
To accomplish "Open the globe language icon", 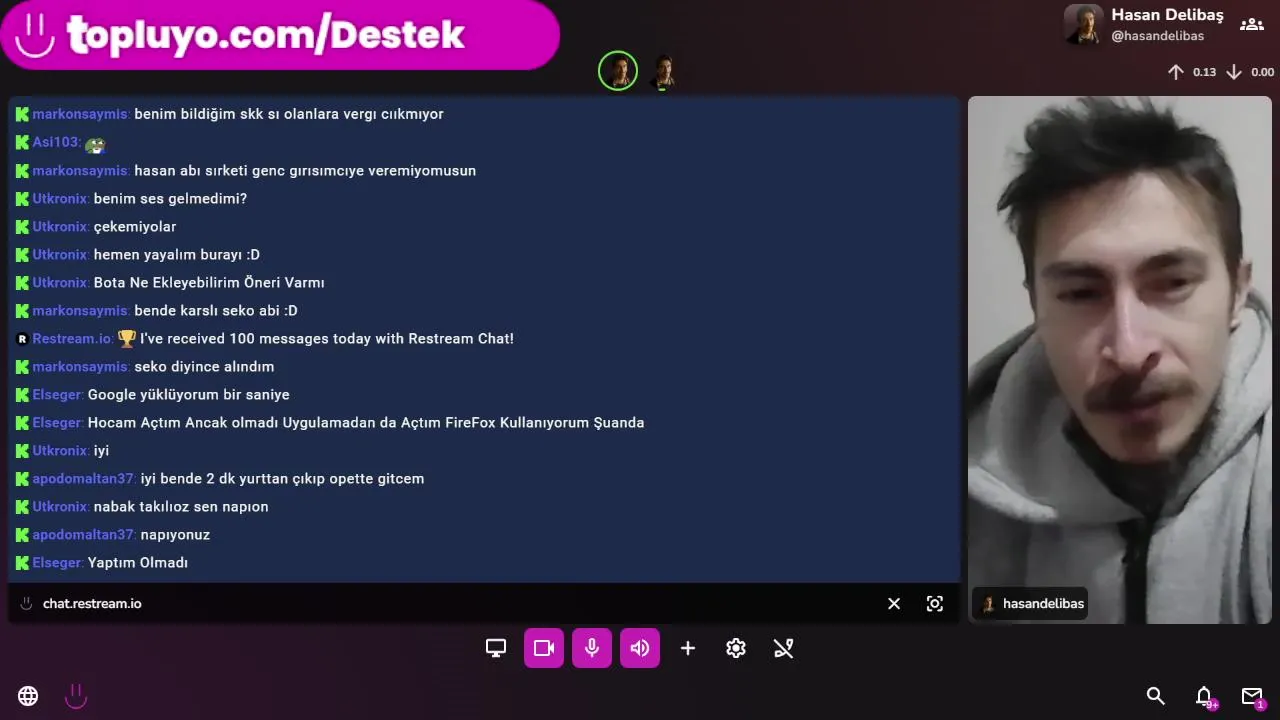I will [x=28, y=696].
